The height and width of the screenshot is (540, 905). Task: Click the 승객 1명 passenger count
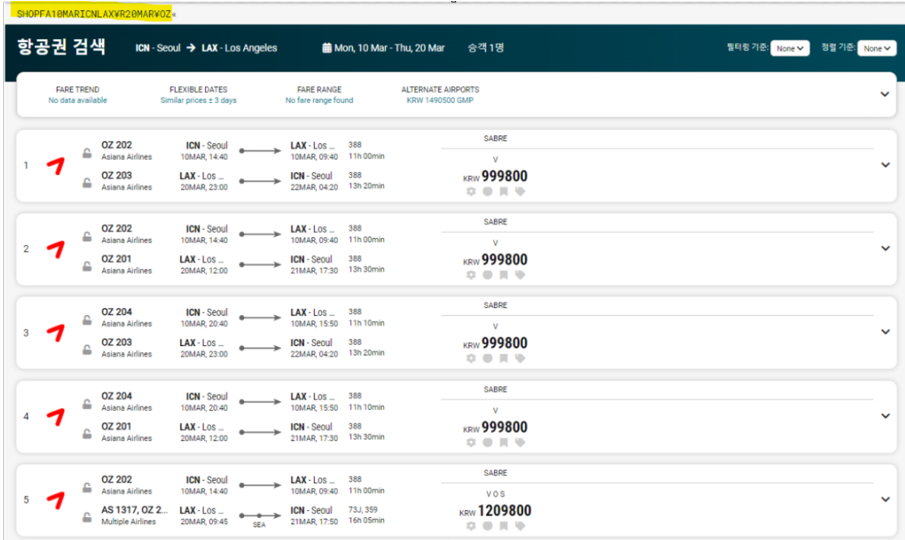[x=485, y=48]
